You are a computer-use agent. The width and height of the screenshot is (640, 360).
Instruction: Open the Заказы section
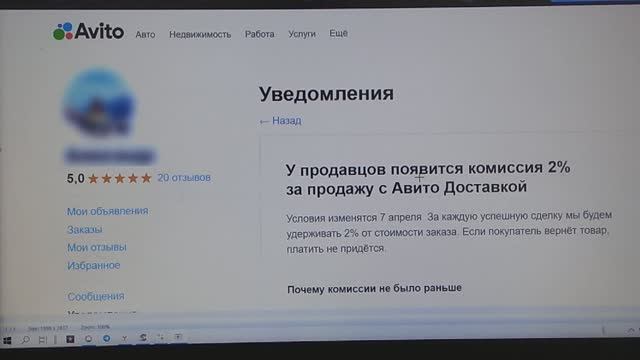pos(84,229)
